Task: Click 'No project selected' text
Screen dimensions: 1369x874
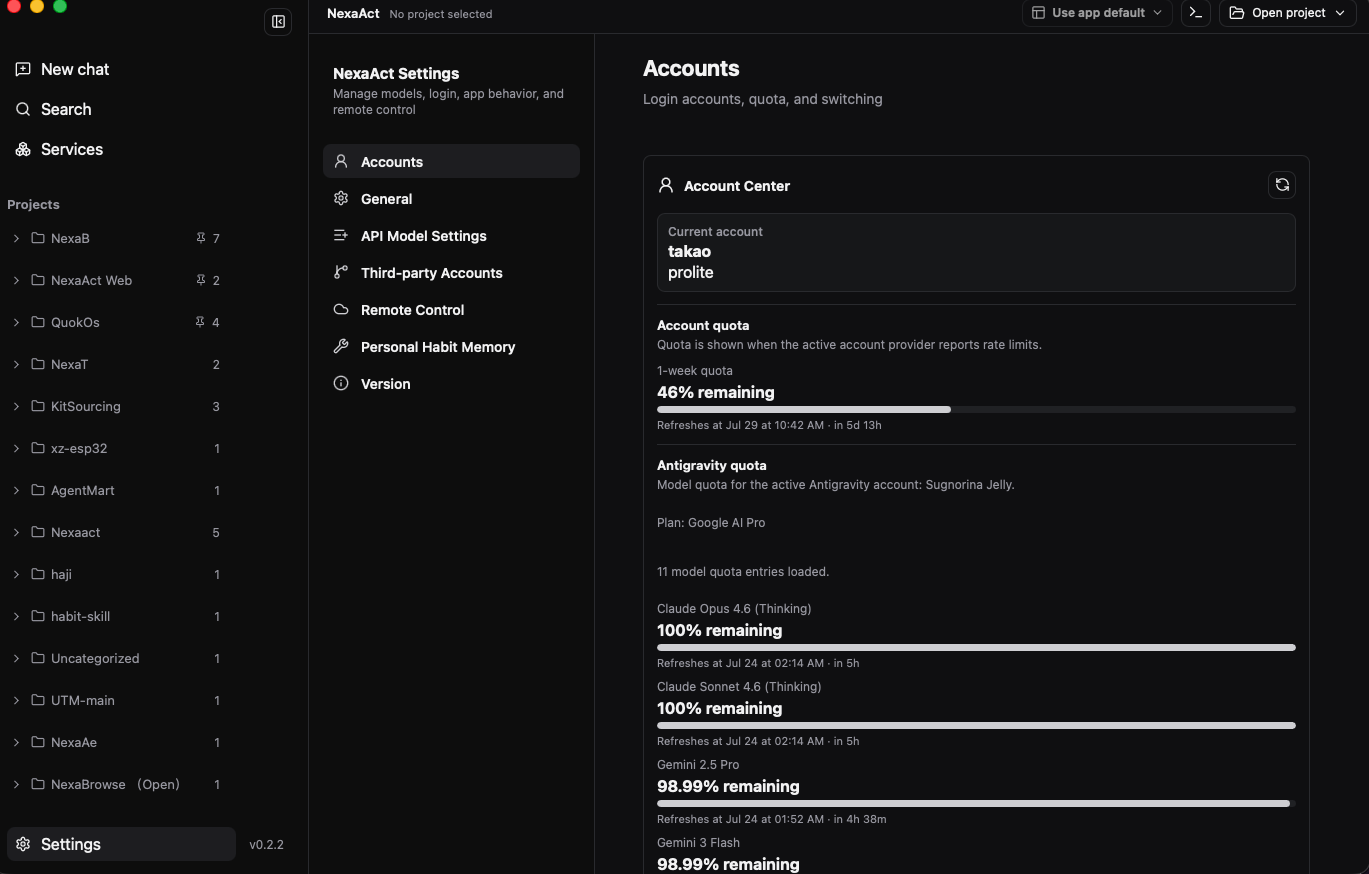Action: pyautogui.click(x=440, y=14)
